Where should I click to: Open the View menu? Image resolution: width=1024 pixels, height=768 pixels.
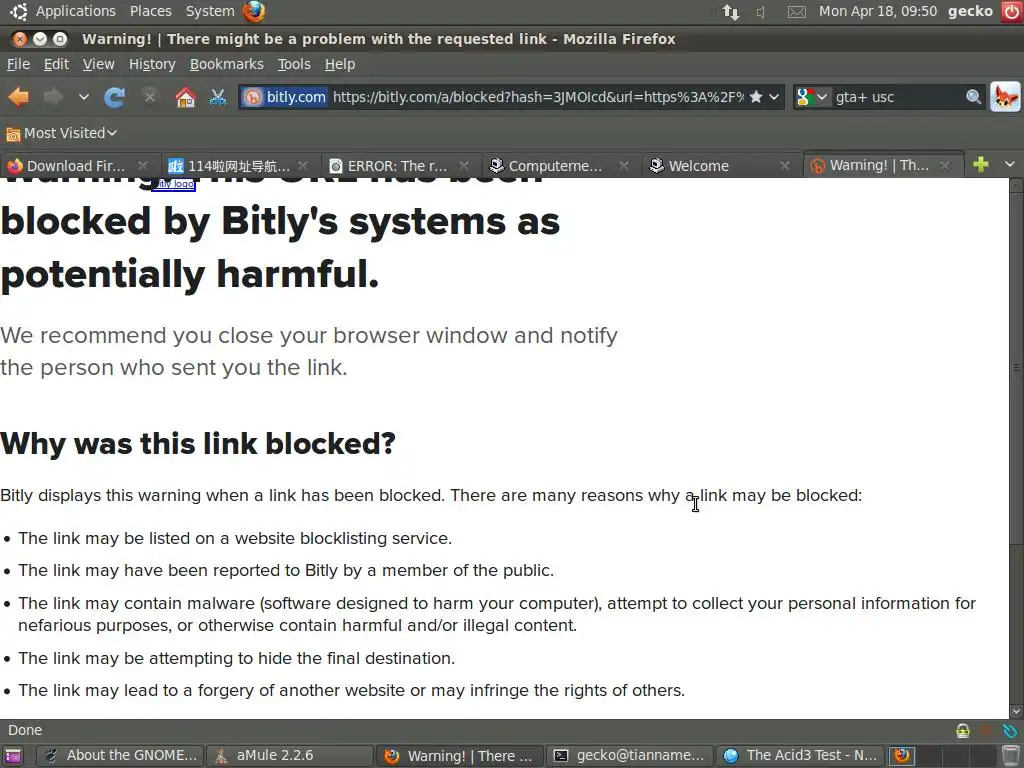99,64
